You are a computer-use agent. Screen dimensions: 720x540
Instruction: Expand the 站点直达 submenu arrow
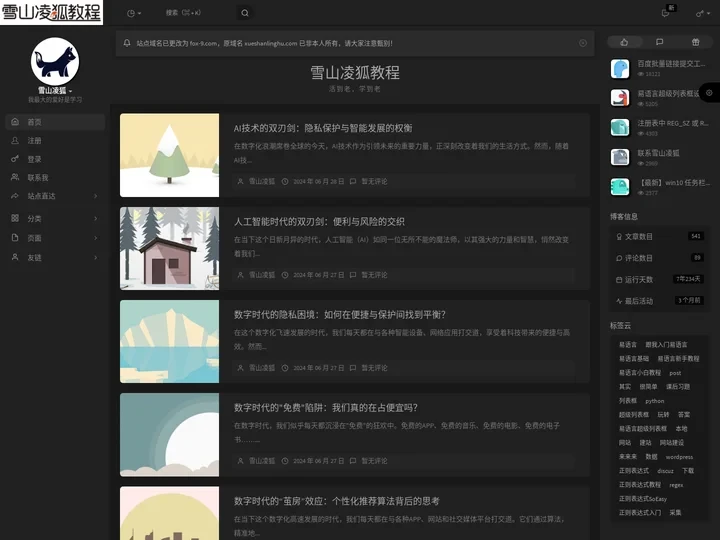(96, 196)
